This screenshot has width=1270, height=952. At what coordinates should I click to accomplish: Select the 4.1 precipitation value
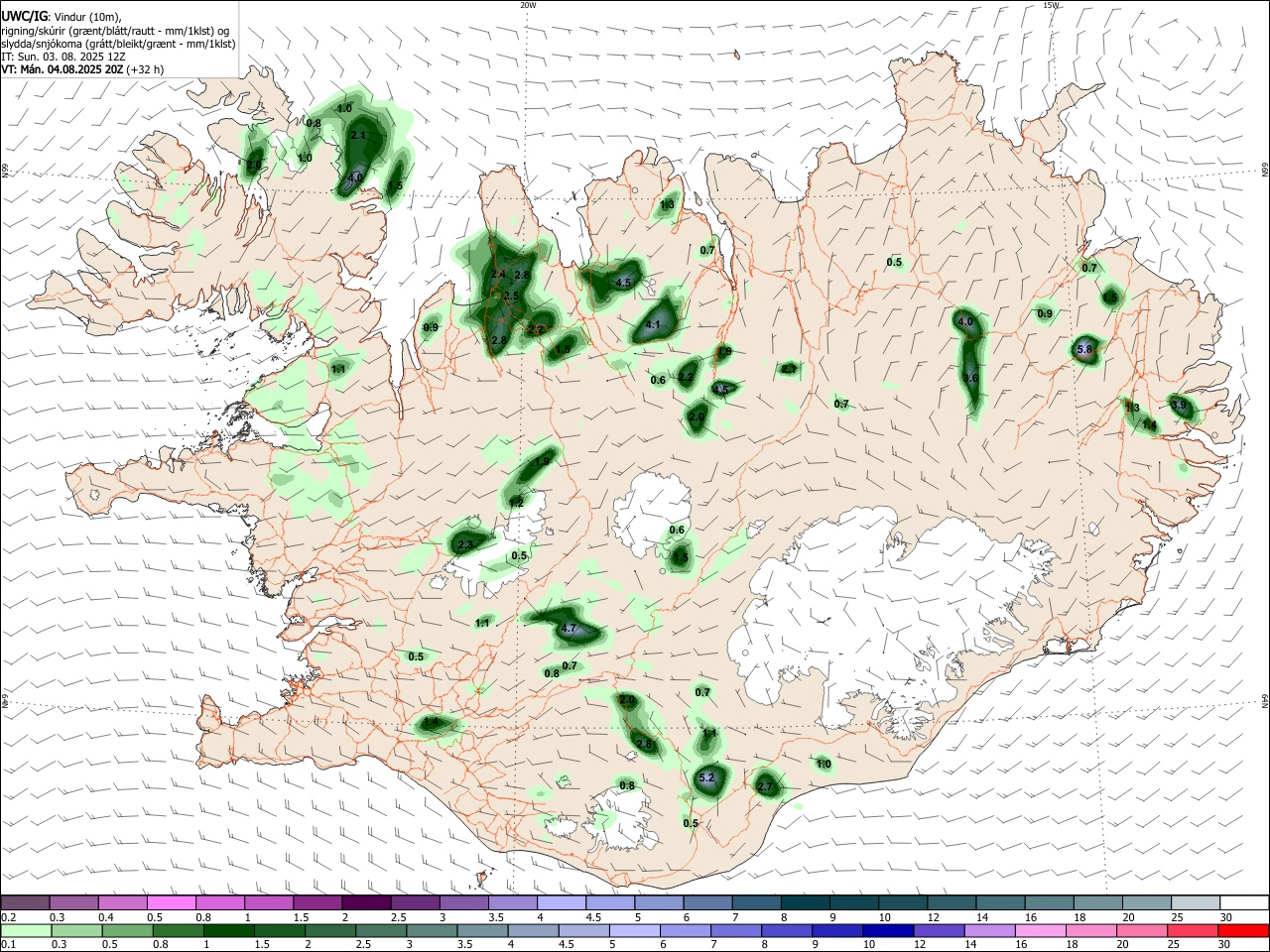(x=653, y=324)
